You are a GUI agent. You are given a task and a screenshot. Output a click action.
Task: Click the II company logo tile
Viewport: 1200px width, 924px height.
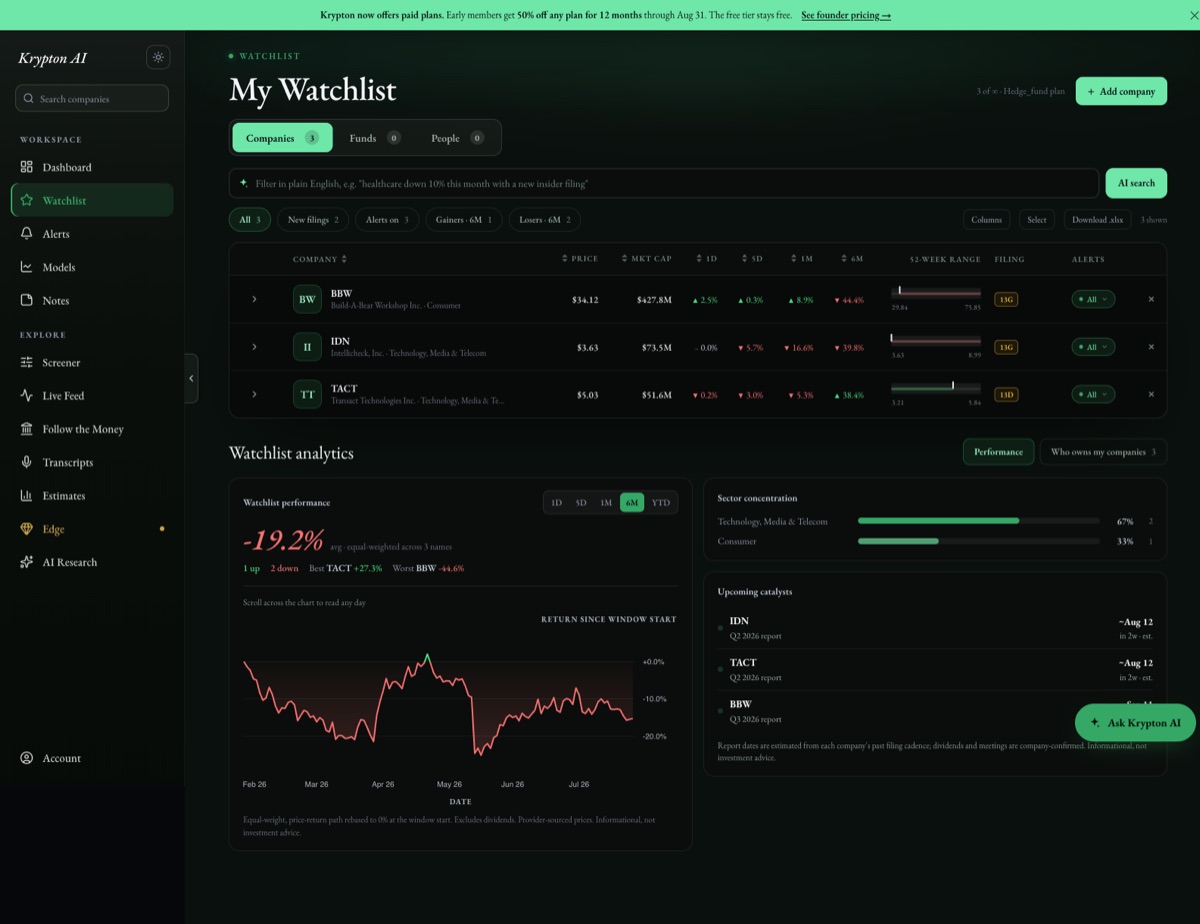pyautogui.click(x=307, y=347)
